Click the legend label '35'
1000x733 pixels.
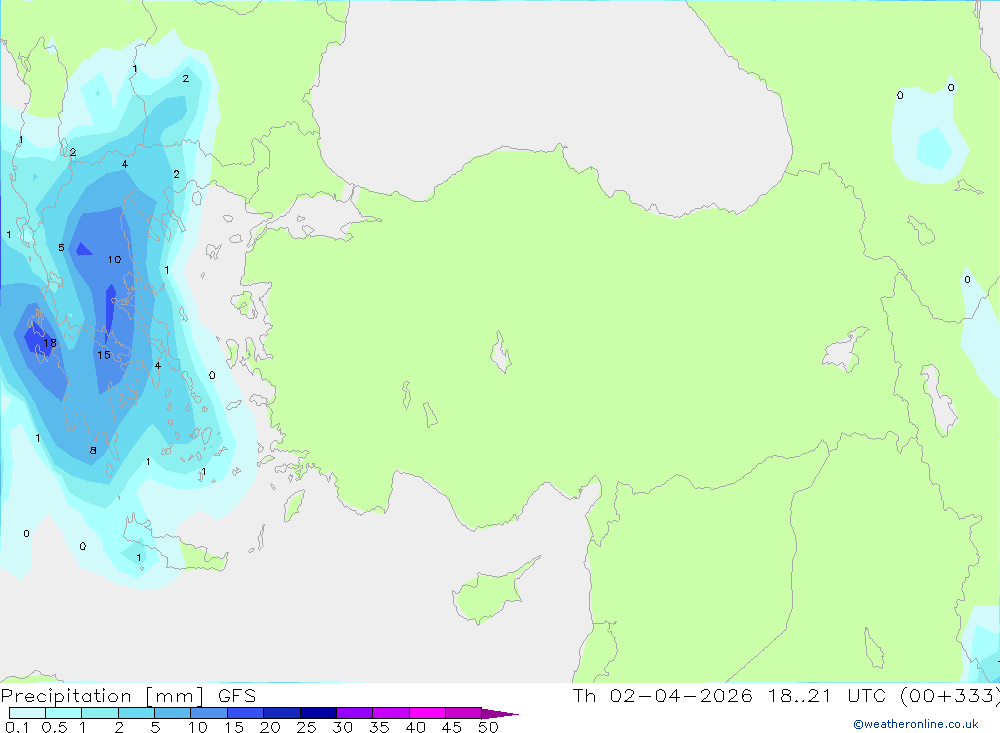379,727
